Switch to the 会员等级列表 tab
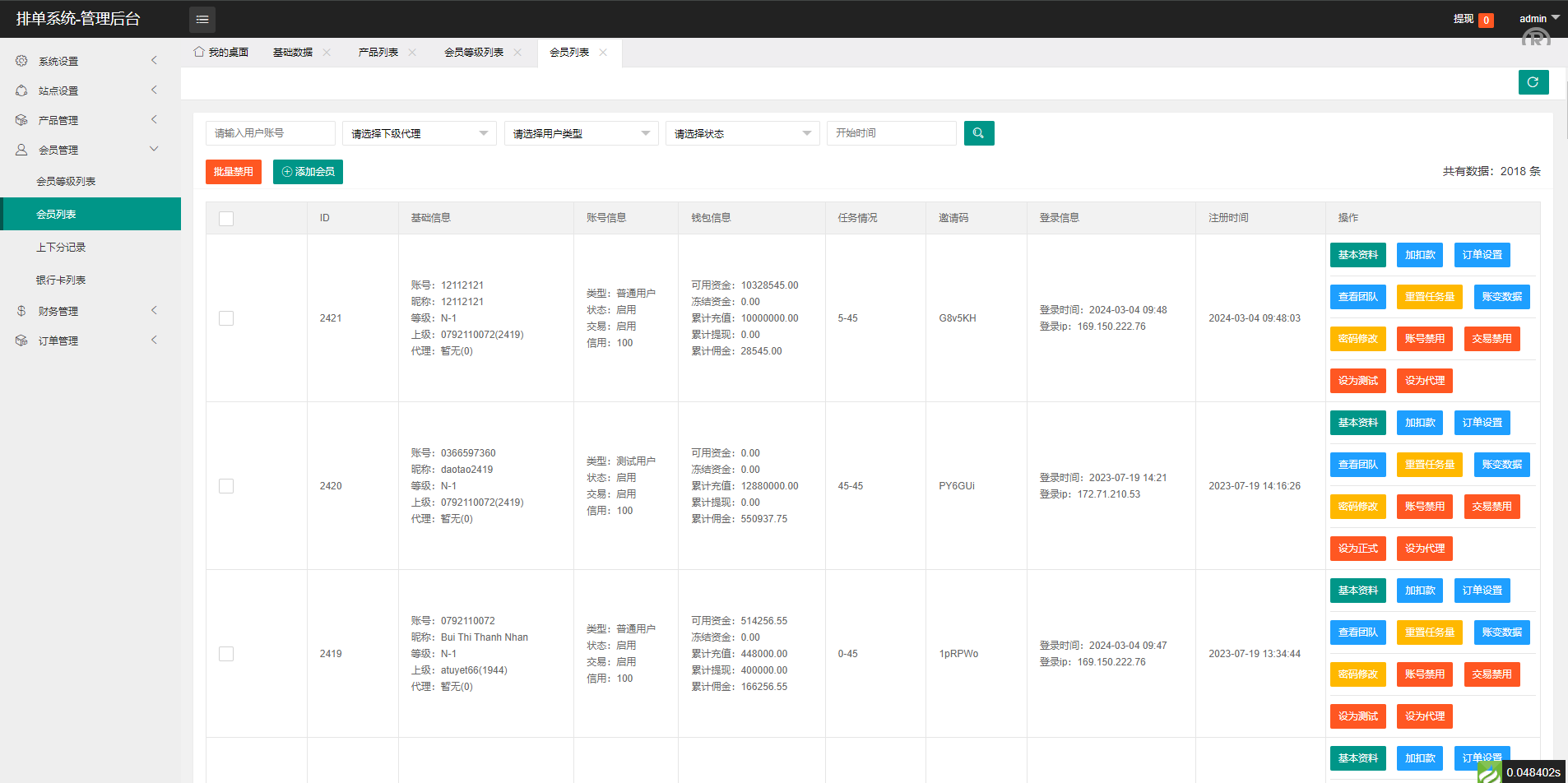Viewport: 1568px width, 783px height. point(474,53)
